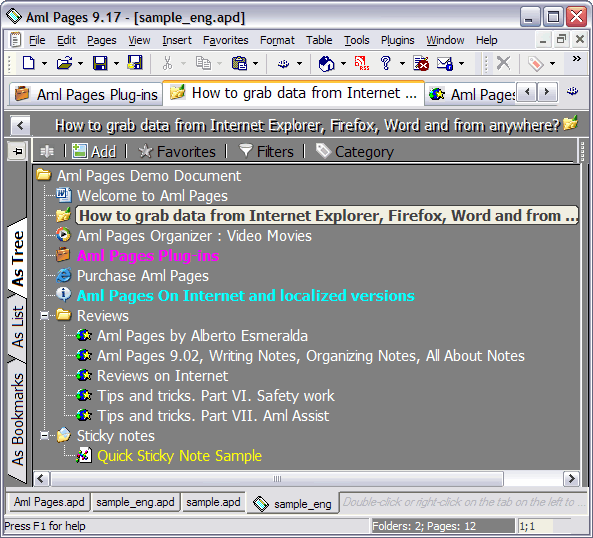
Task: Click horizontal scrollbar left arrow
Action: tap(41, 479)
